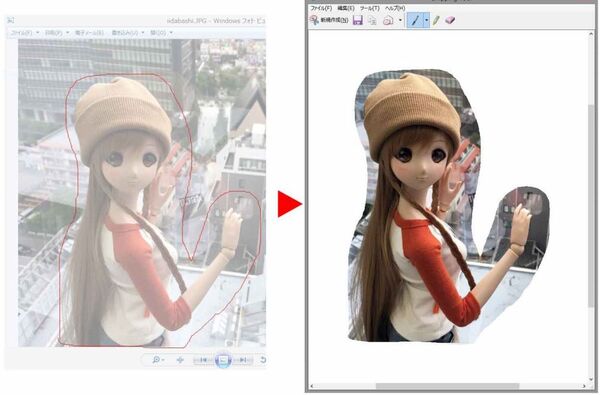Go to the next photo in Photo Viewer
This screenshot has width=600, height=395.
243,360
